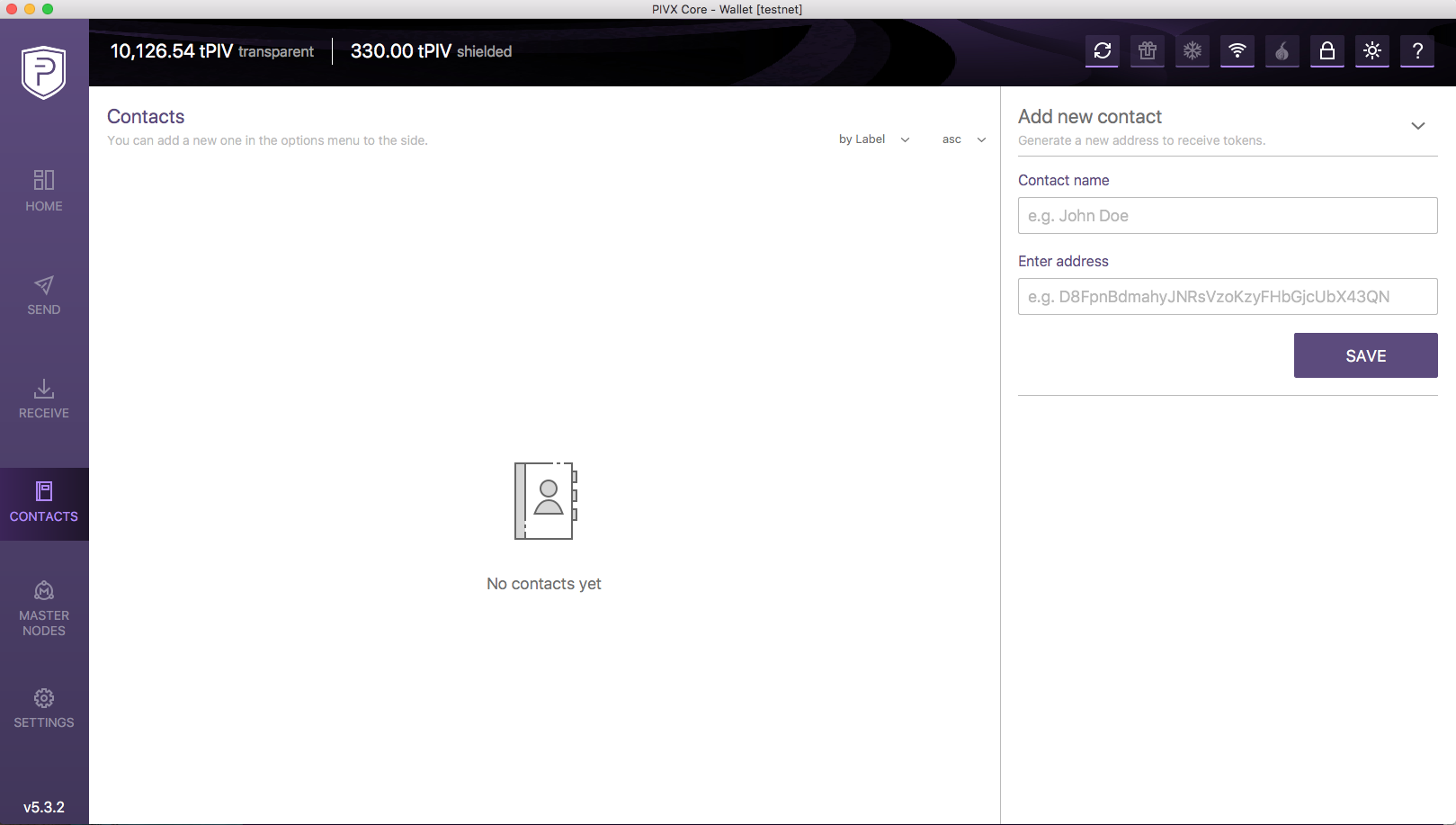The width and height of the screenshot is (1456, 825).
Task: Click the empty contacts address book icon
Action: (x=545, y=500)
